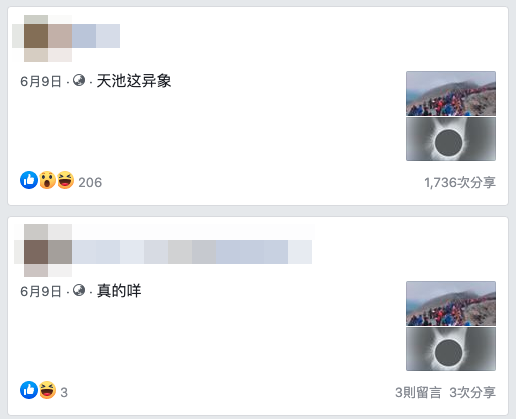Open the 3次分享 shares link
The width and height of the screenshot is (516, 419).
473,393
